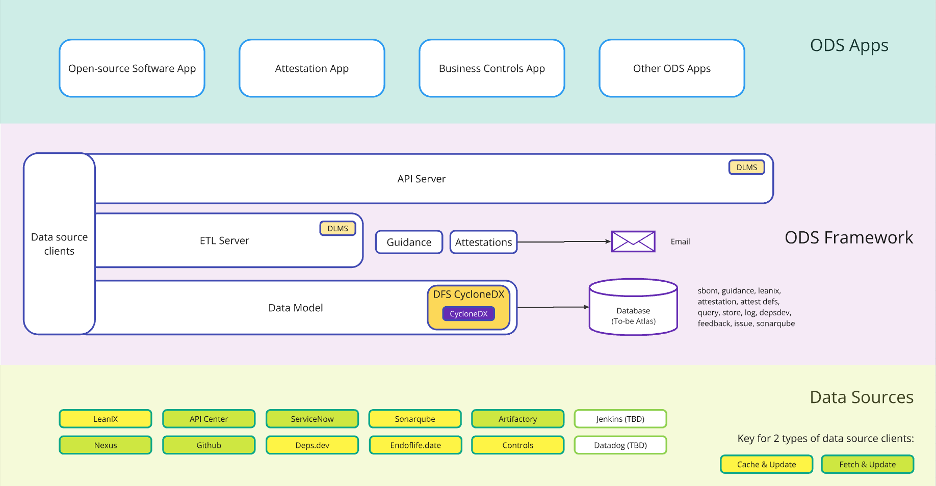Select the Business Controls App box
936x486 pixels.
(492, 68)
